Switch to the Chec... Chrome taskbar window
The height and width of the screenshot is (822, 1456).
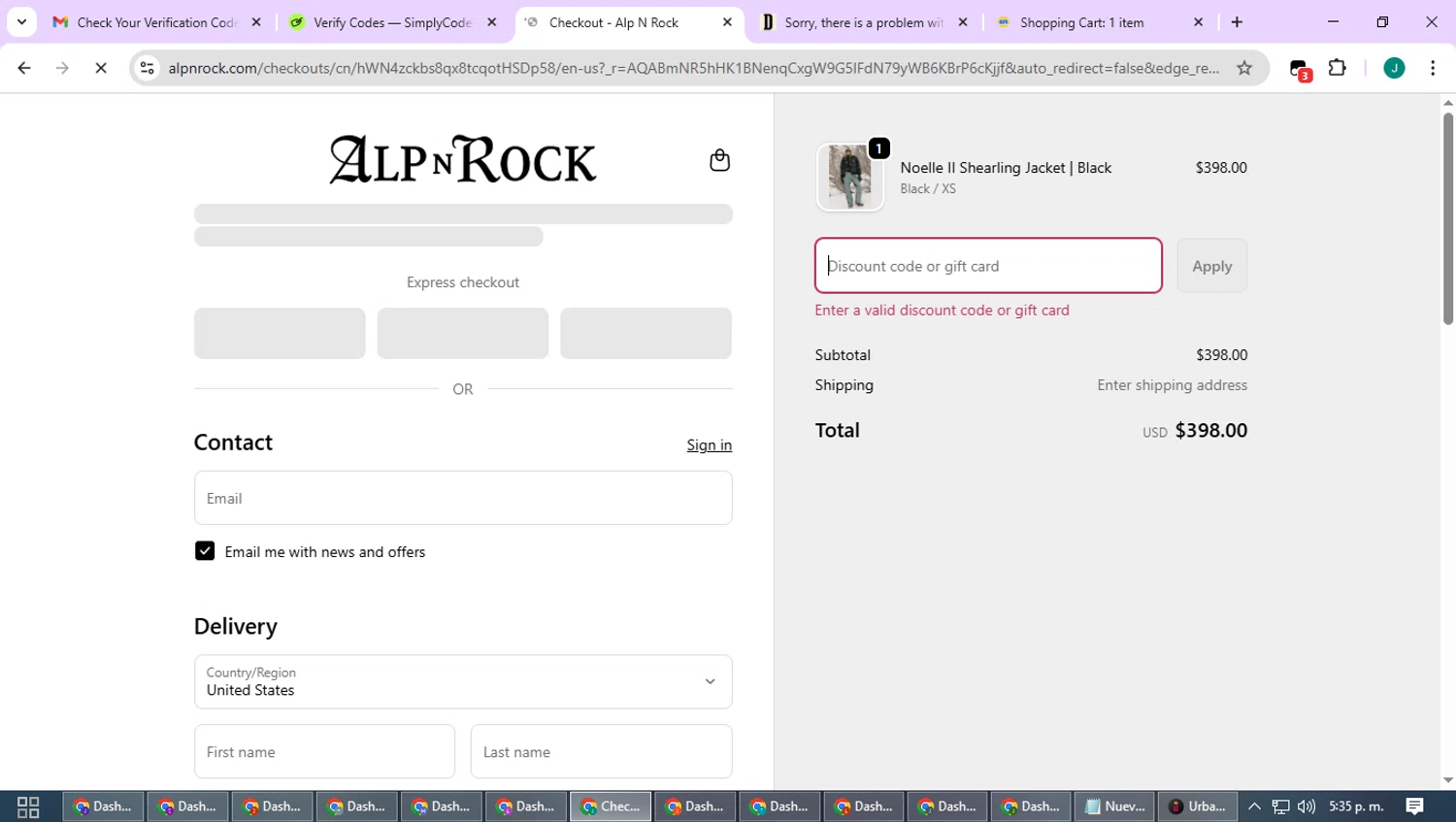point(611,806)
